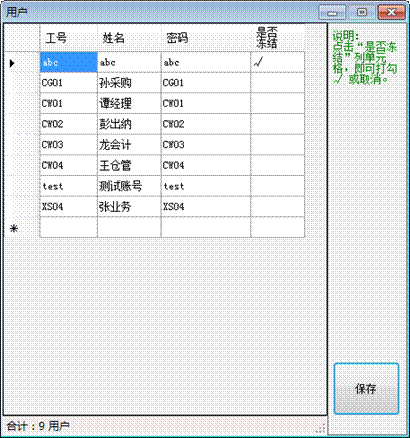This screenshot has width=410, height=438.
Task: Select the 王仓管 name cell
Action: click(x=129, y=166)
